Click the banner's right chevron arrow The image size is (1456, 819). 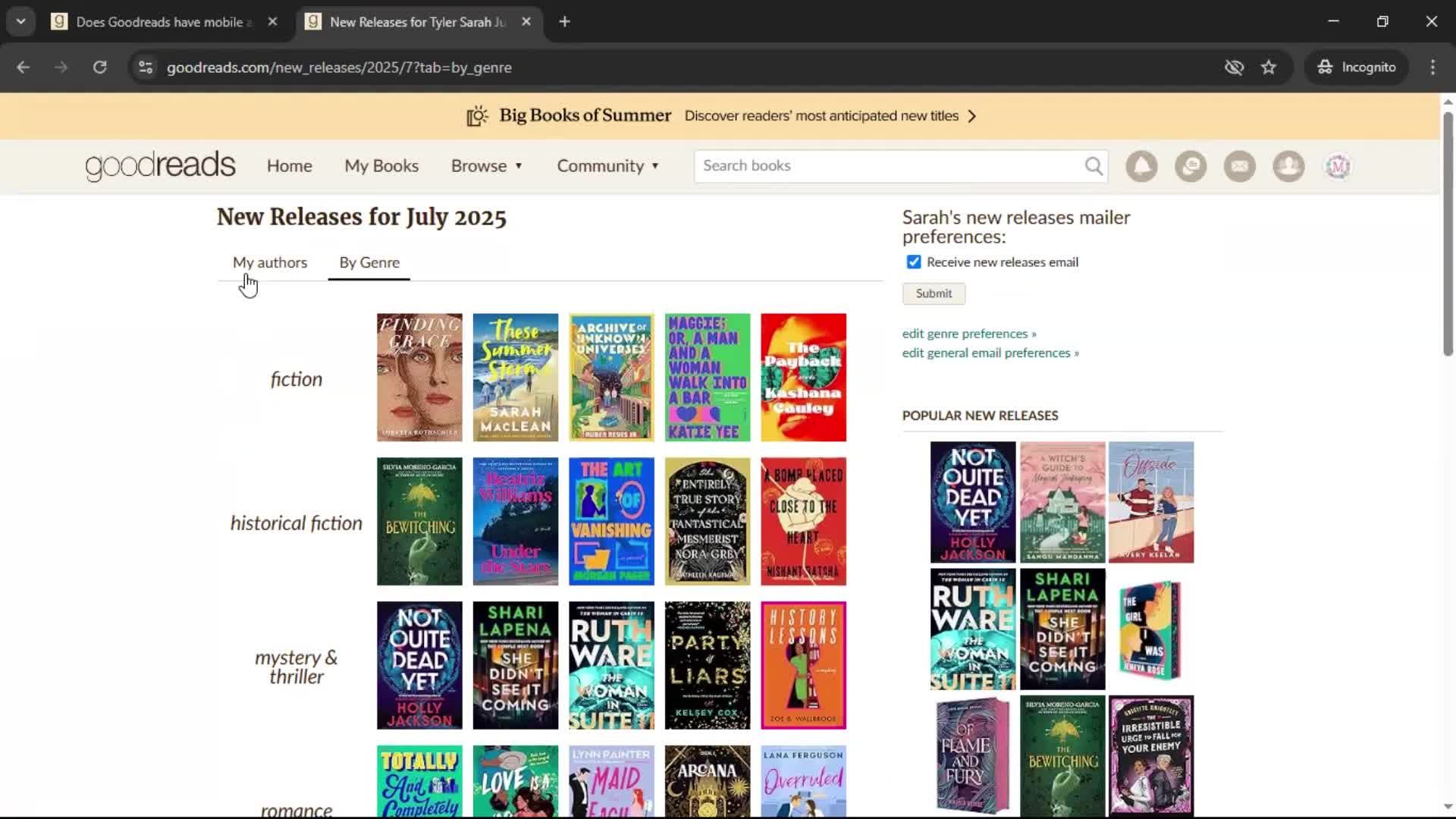pyautogui.click(x=972, y=116)
